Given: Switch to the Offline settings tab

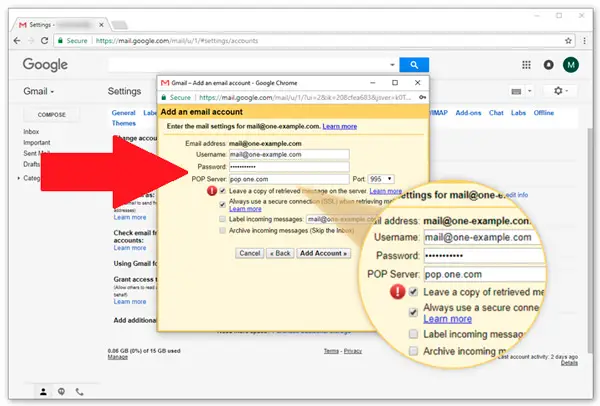Looking at the screenshot, I should pos(544,113).
